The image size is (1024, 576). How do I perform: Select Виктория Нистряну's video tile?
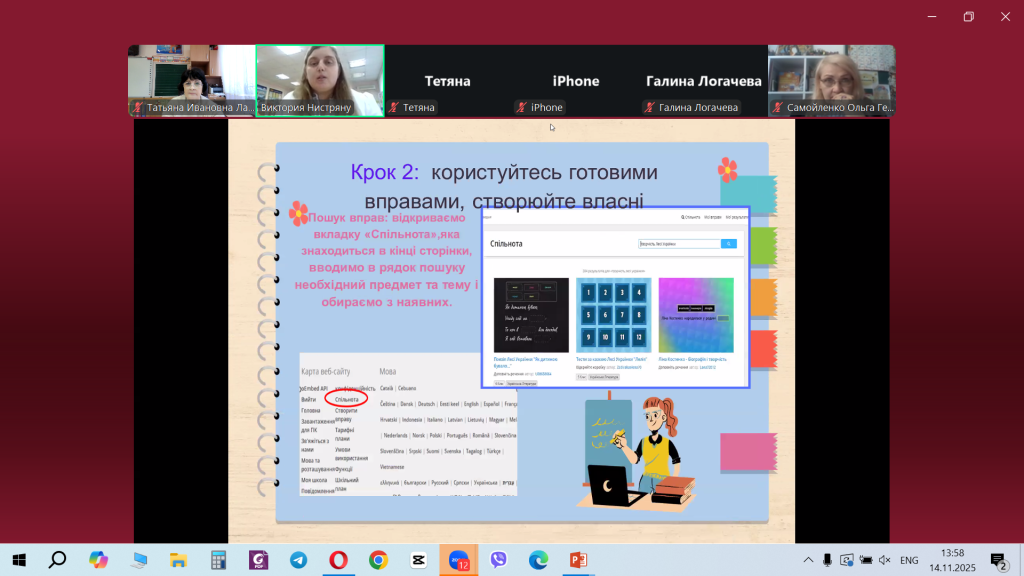[320, 80]
